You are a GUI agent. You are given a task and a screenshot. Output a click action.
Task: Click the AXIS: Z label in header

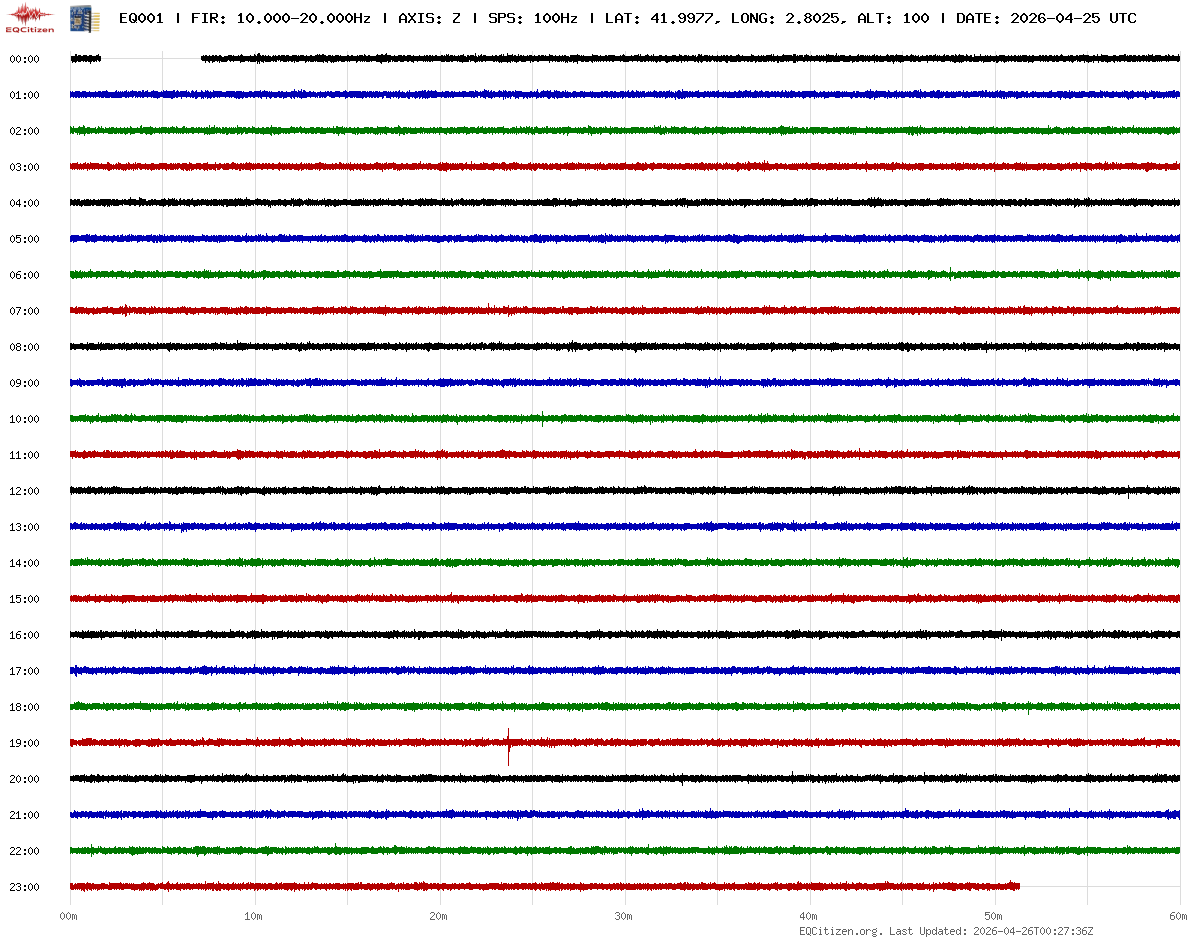pyautogui.click(x=429, y=18)
